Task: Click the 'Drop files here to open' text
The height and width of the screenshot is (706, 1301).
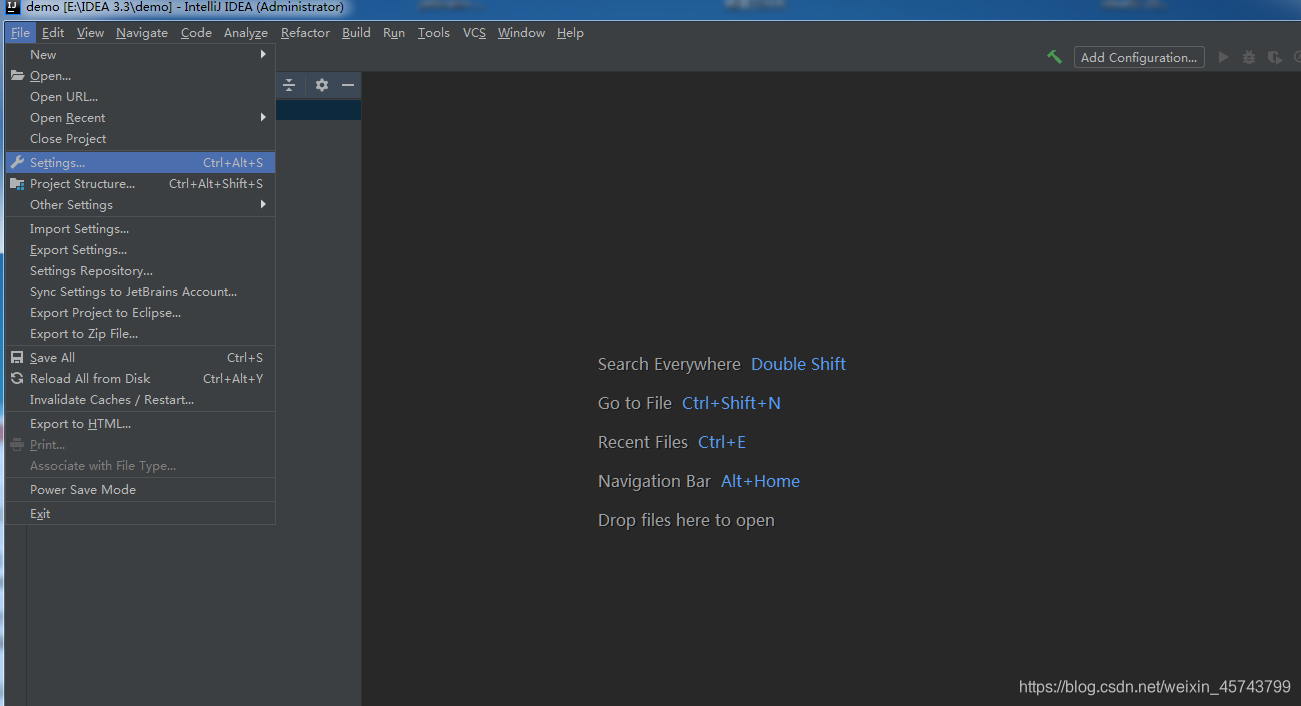Action: coord(686,520)
